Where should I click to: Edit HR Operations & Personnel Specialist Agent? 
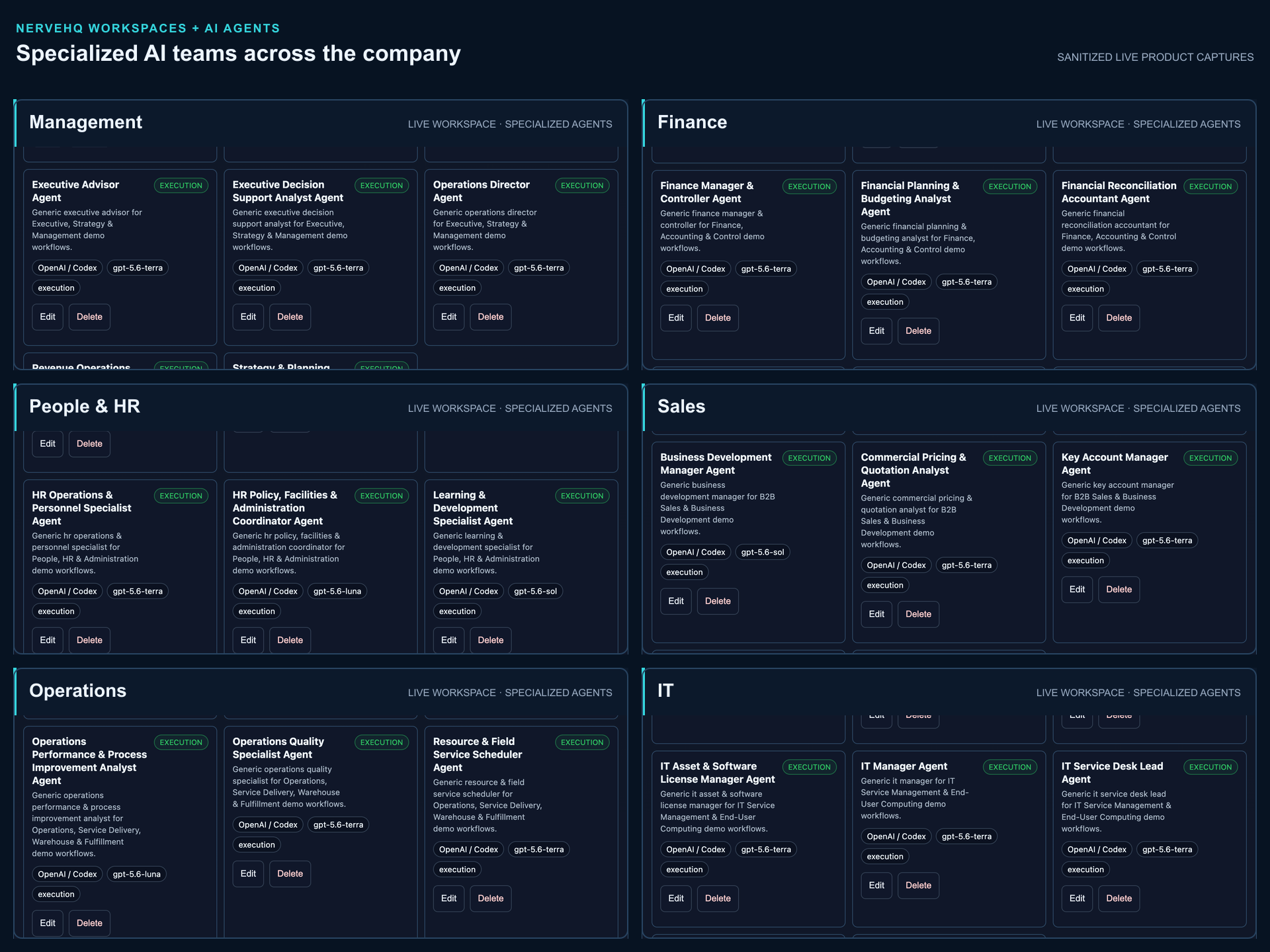click(x=48, y=640)
